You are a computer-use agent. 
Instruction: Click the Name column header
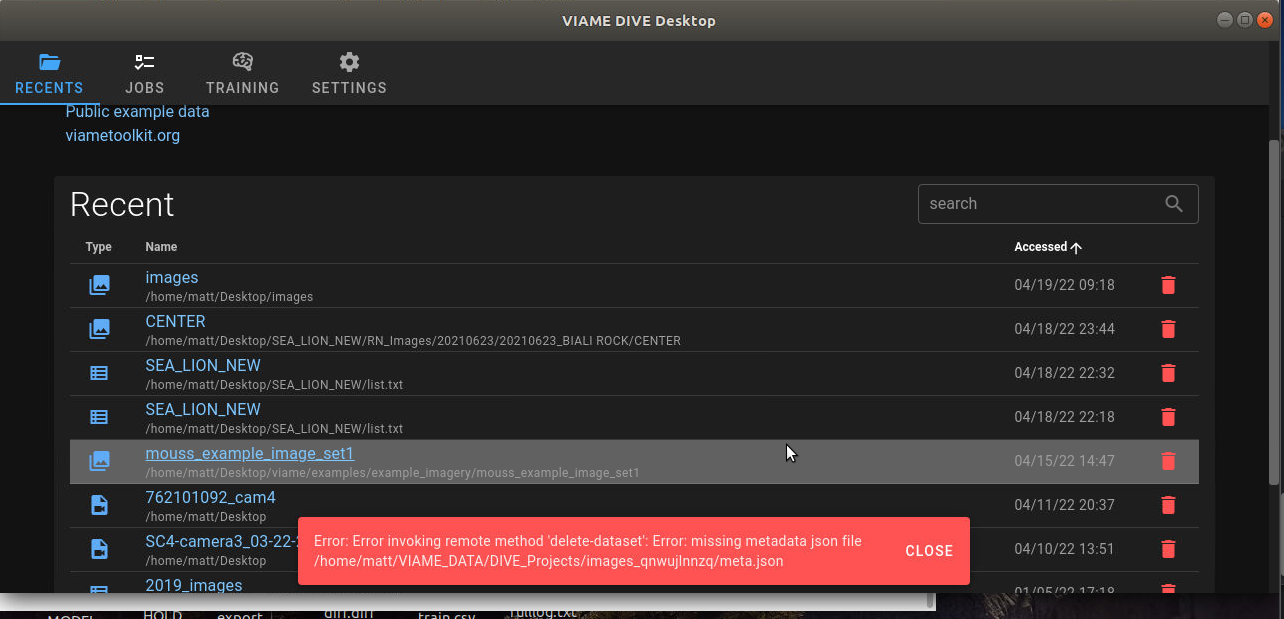pos(161,246)
